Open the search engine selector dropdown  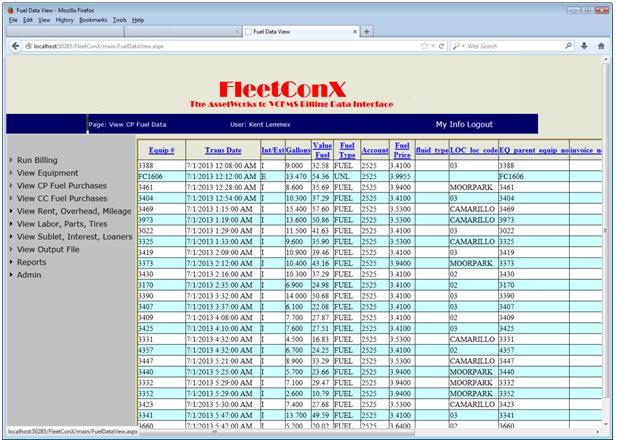pos(458,46)
